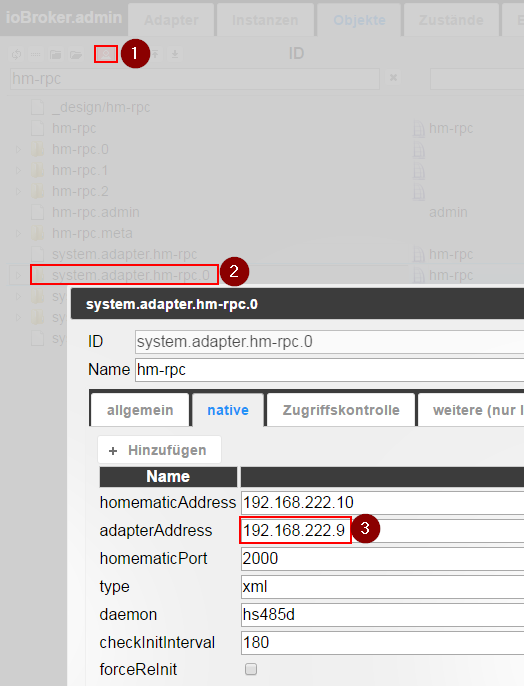Click the hm-rpc.1 folder icon
The image size is (524, 686).
[38, 170]
